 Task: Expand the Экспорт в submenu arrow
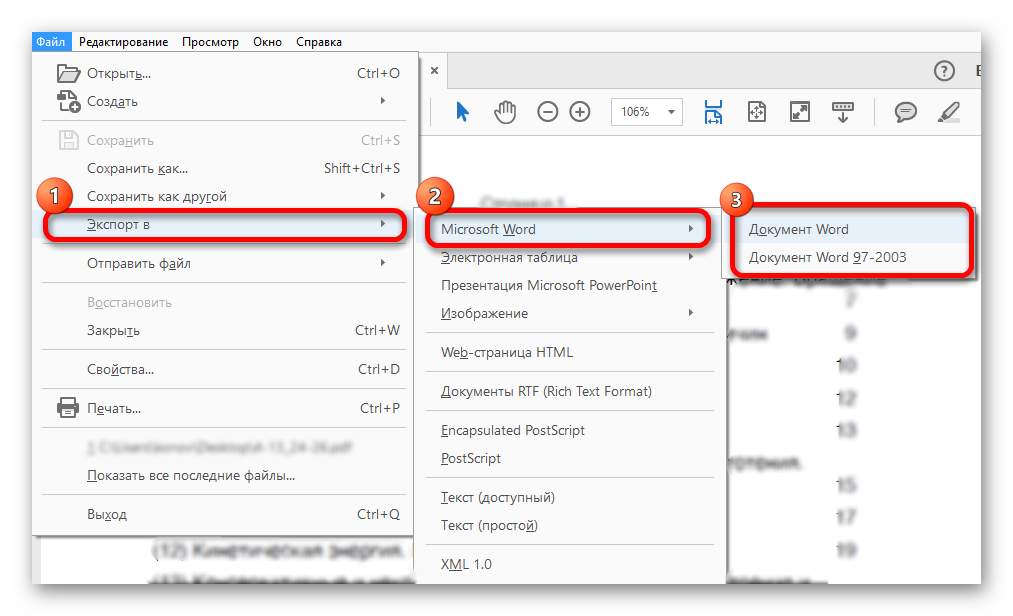click(x=383, y=224)
